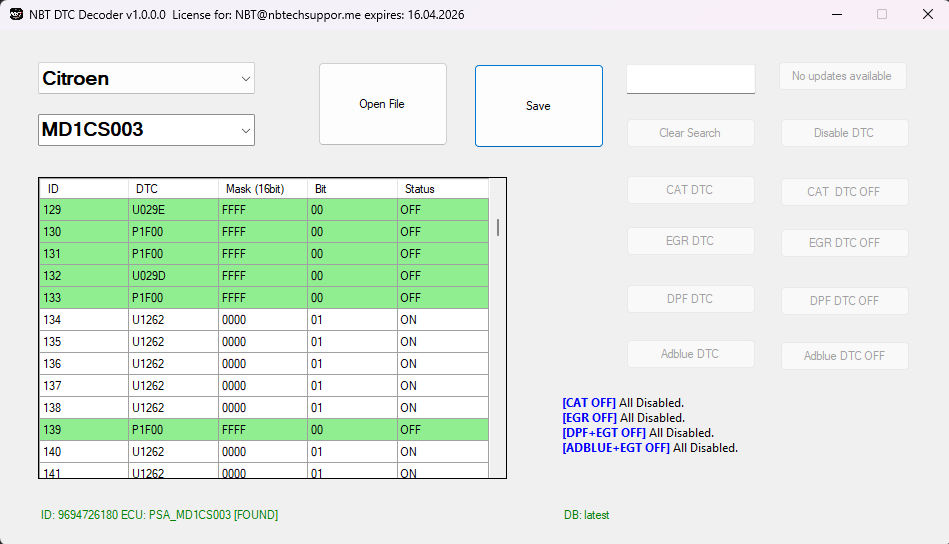Click the CAT DTC button
Screen dimensions: 949x544
pyautogui.click(x=690, y=190)
